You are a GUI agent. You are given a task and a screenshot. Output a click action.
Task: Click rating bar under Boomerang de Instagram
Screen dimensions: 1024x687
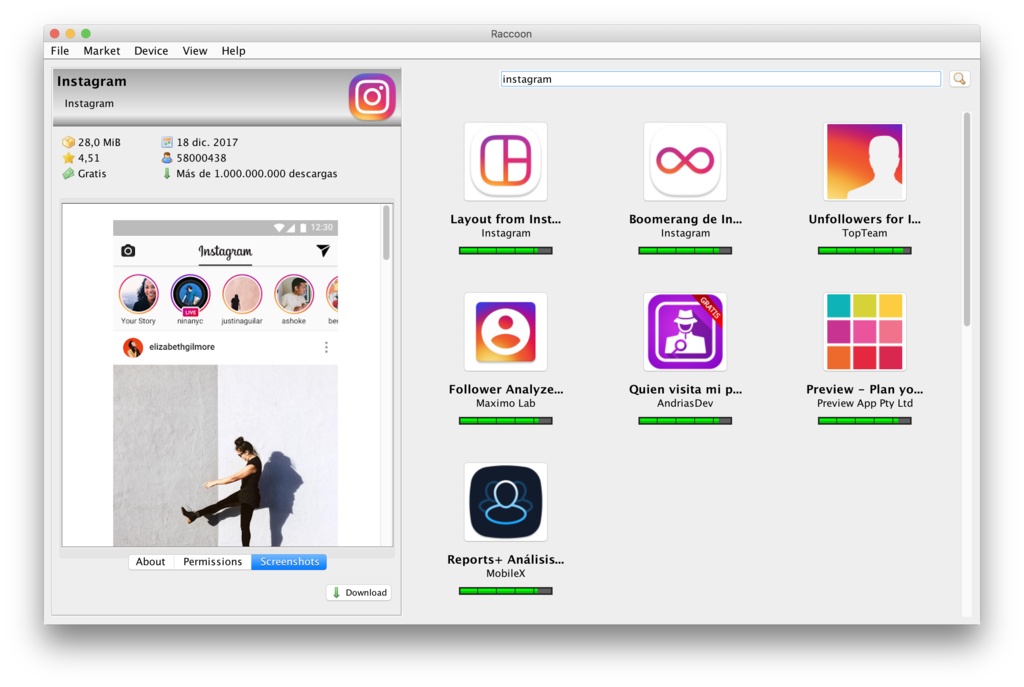coord(685,251)
